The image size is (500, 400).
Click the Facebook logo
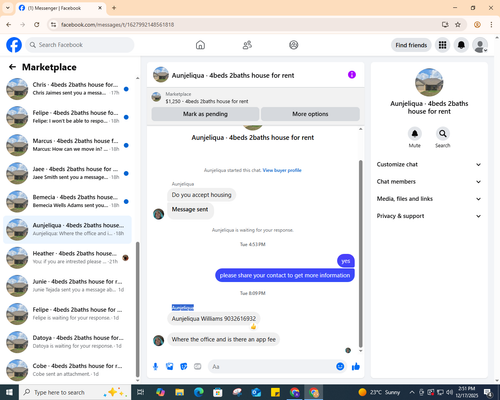click(14, 45)
